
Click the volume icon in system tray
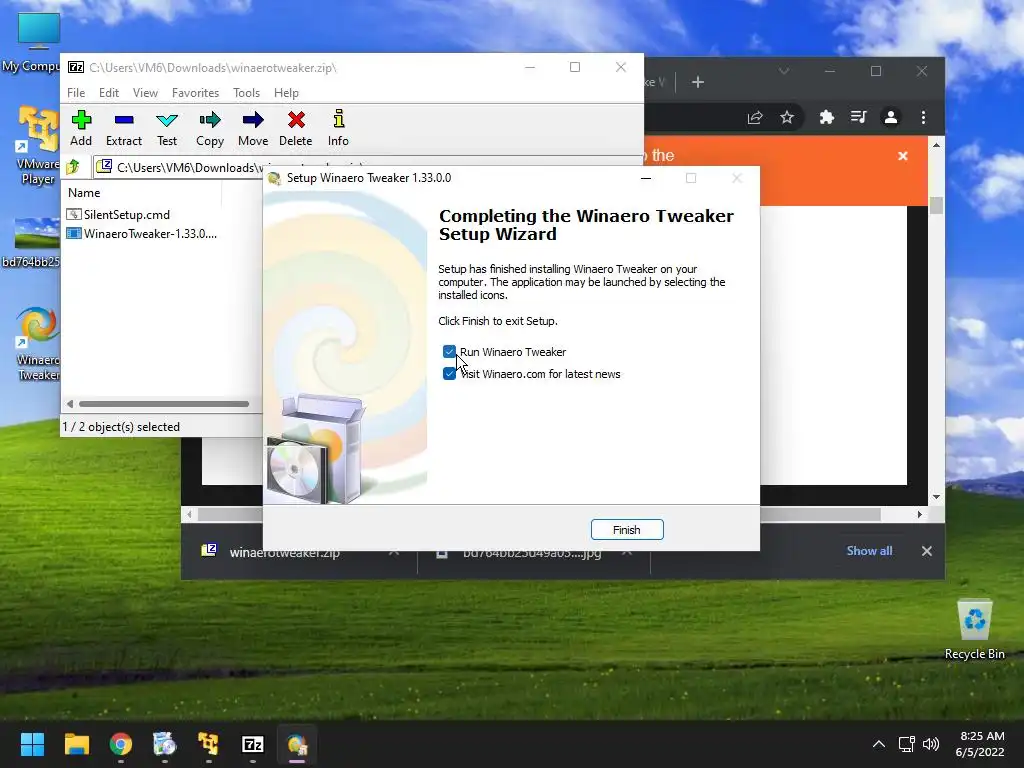click(x=931, y=744)
